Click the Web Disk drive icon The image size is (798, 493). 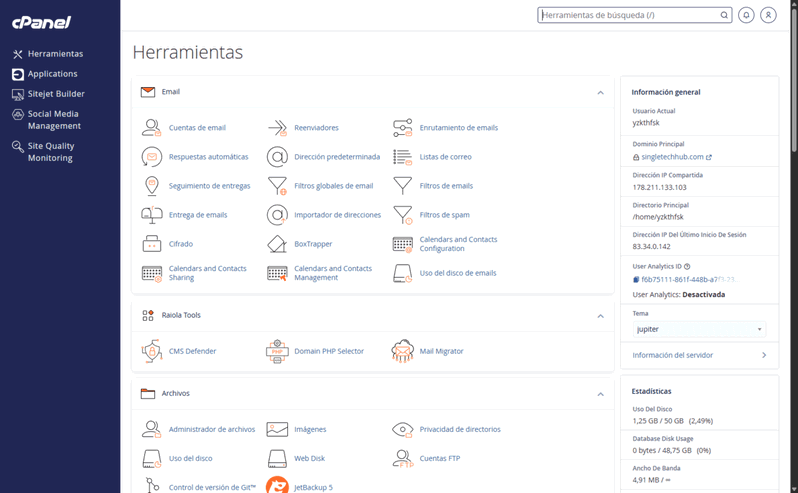tap(277, 458)
